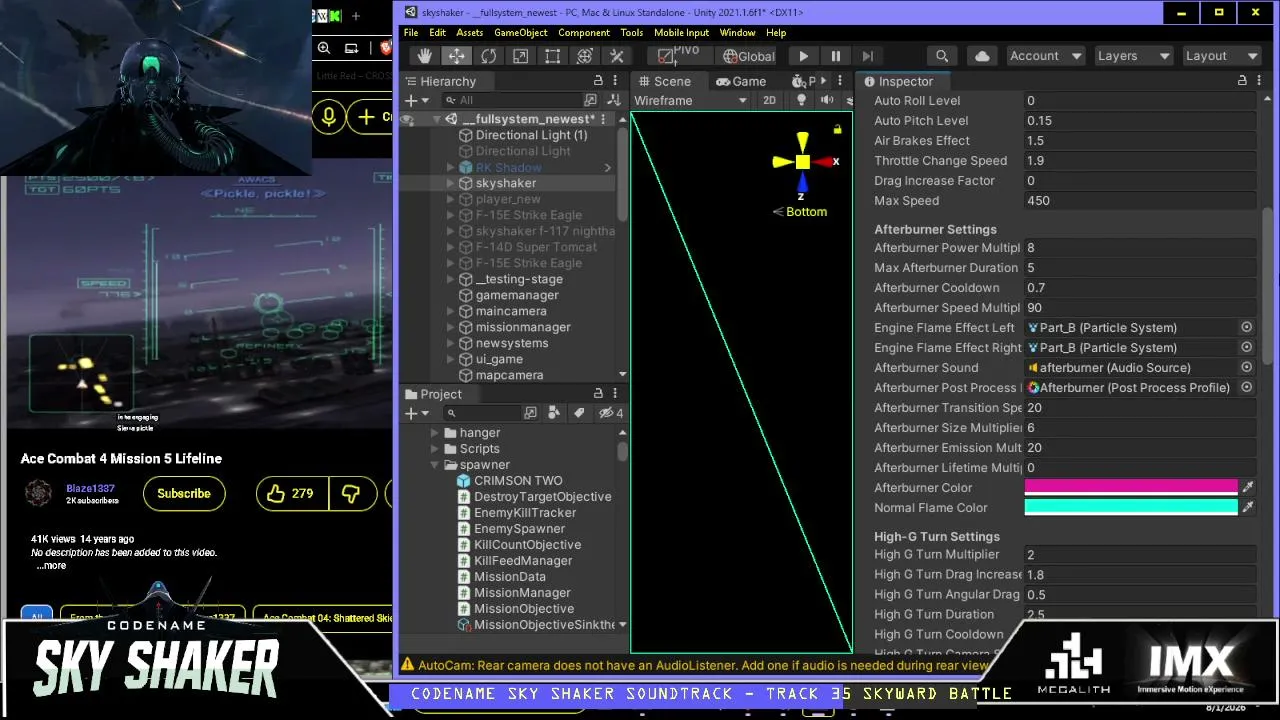Dislike the YouTube video

click(351, 493)
